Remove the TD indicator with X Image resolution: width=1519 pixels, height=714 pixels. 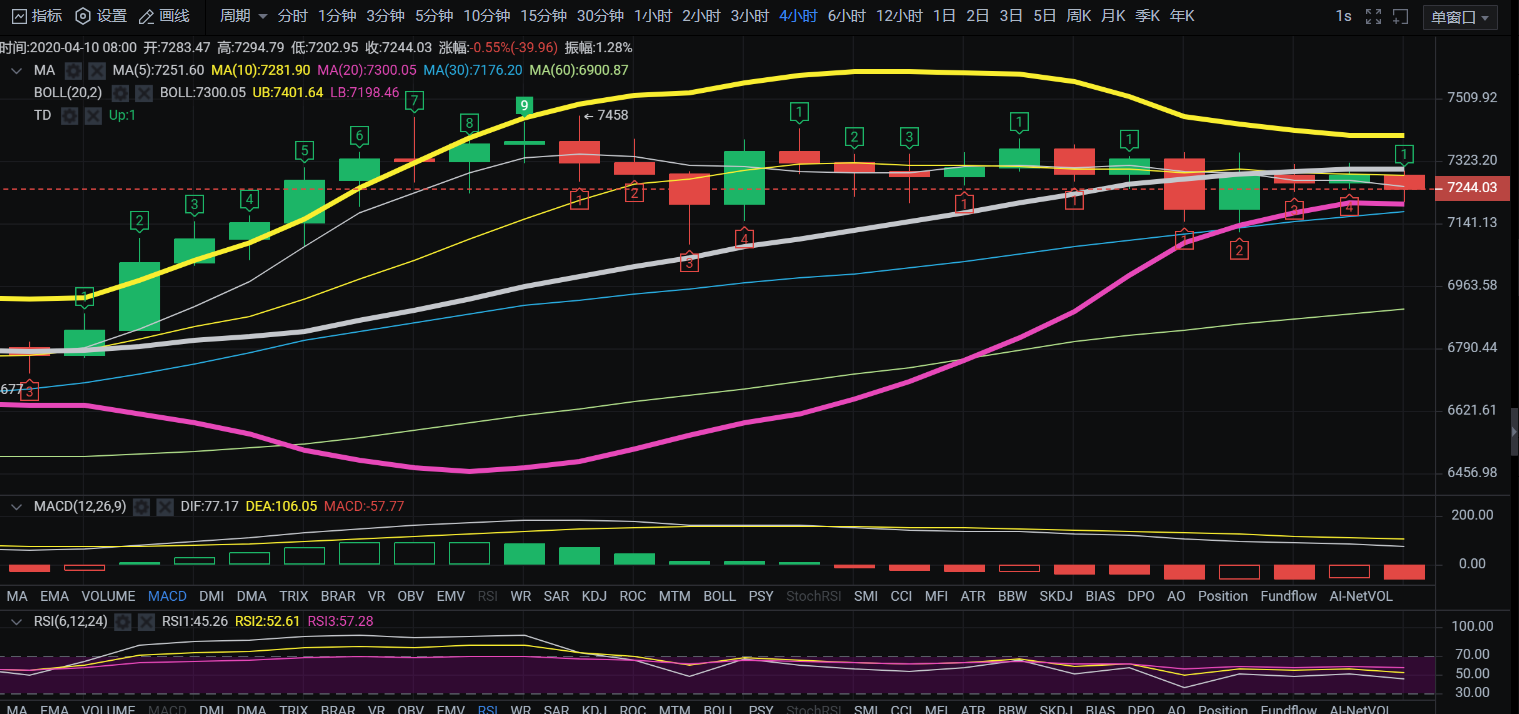pyautogui.click(x=93, y=115)
